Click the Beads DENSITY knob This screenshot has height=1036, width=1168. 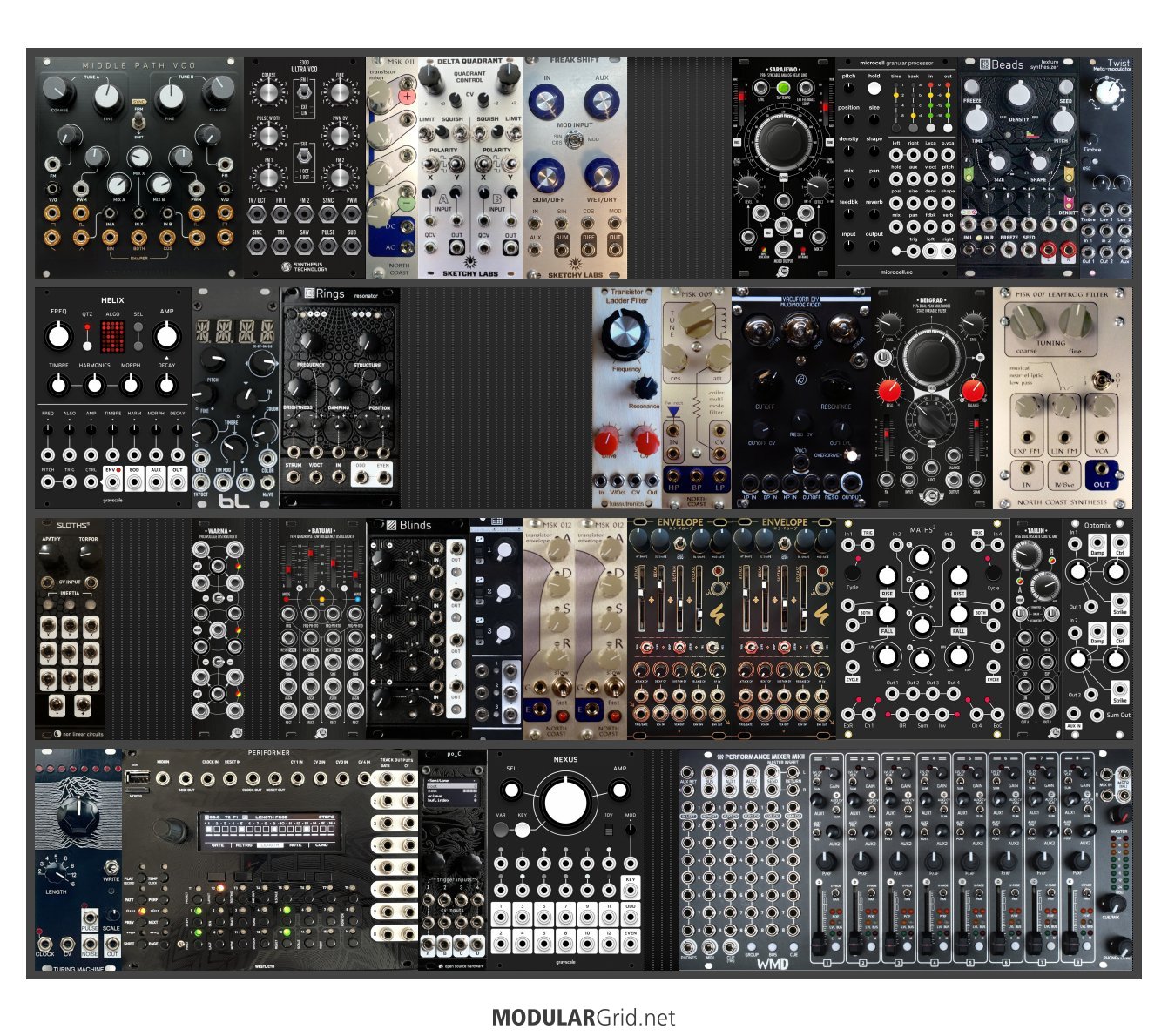click(x=1019, y=97)
